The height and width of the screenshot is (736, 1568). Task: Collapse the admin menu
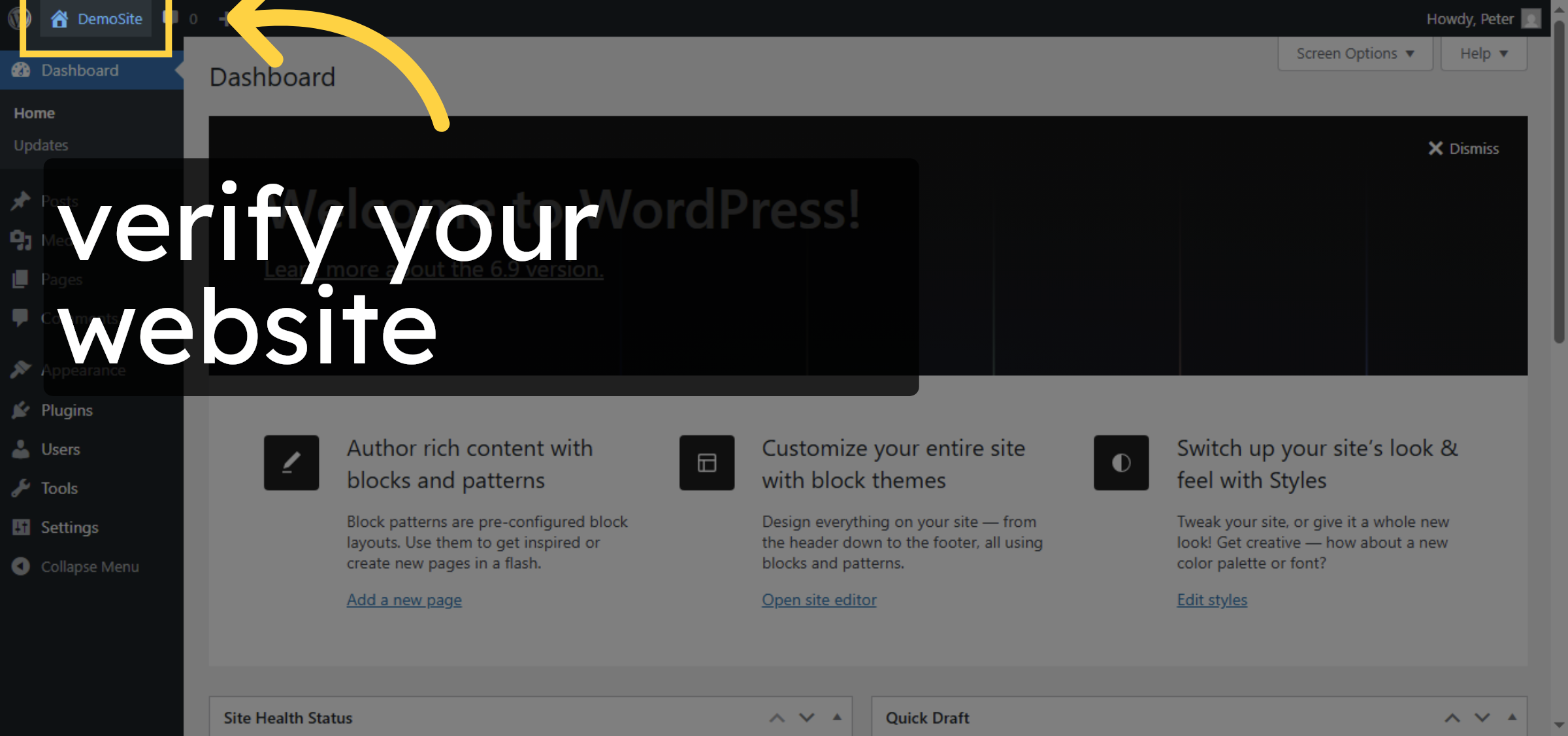pyautogui.click(x=22, y=566)
